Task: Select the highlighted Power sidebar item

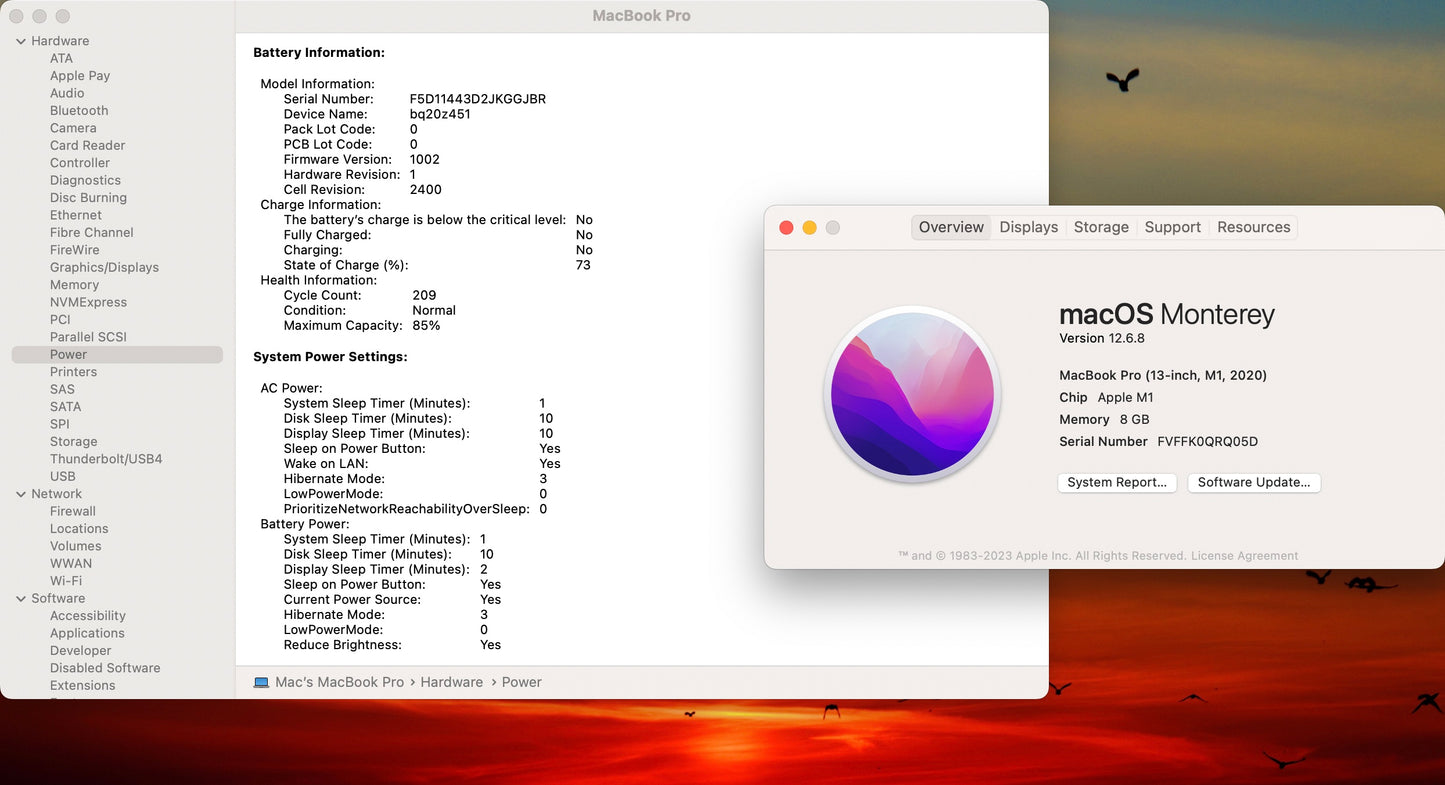Action: pyautogui.click(x=117, y=355)
